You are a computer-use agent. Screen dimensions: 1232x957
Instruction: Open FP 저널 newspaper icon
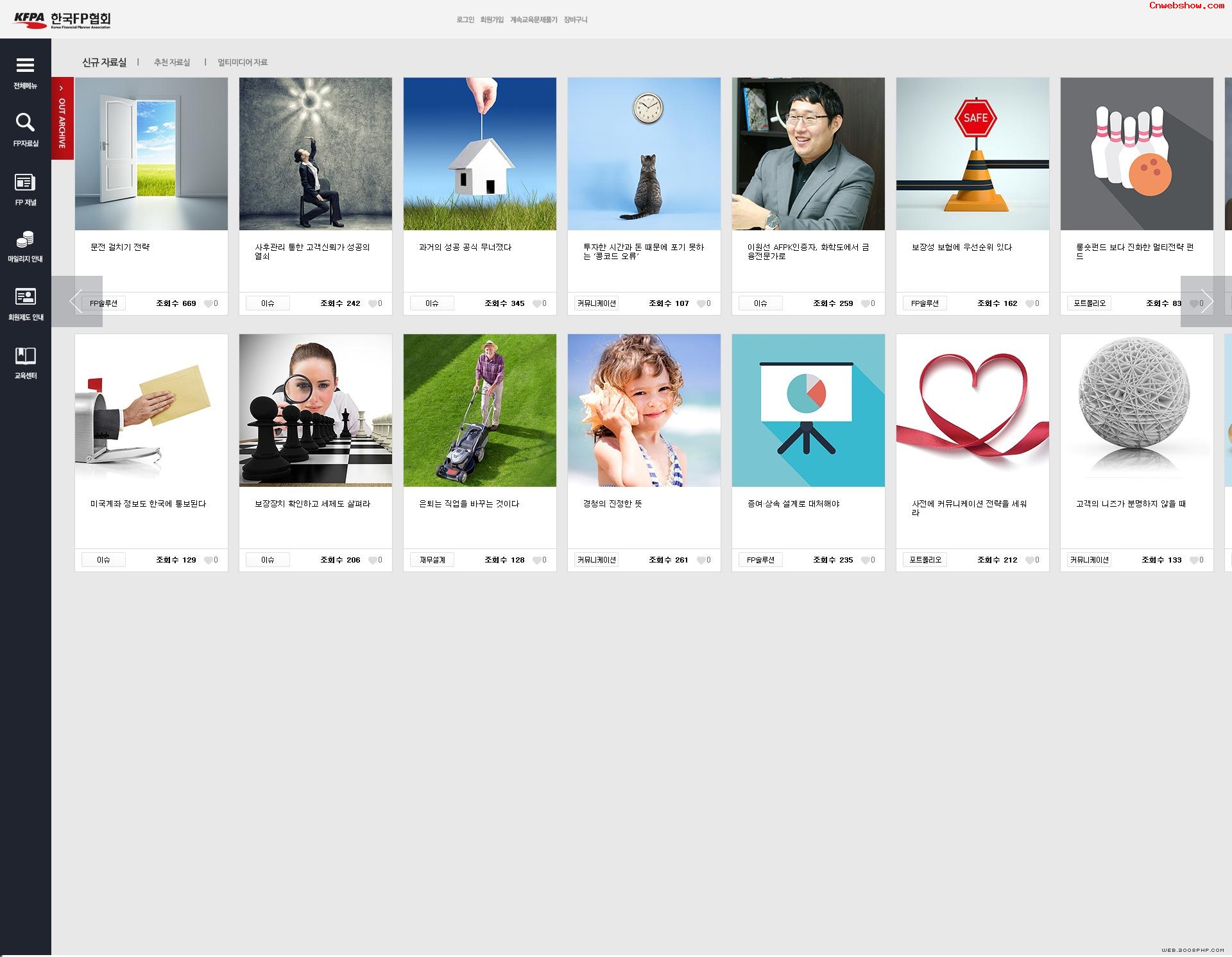click(x=25, y=182)
